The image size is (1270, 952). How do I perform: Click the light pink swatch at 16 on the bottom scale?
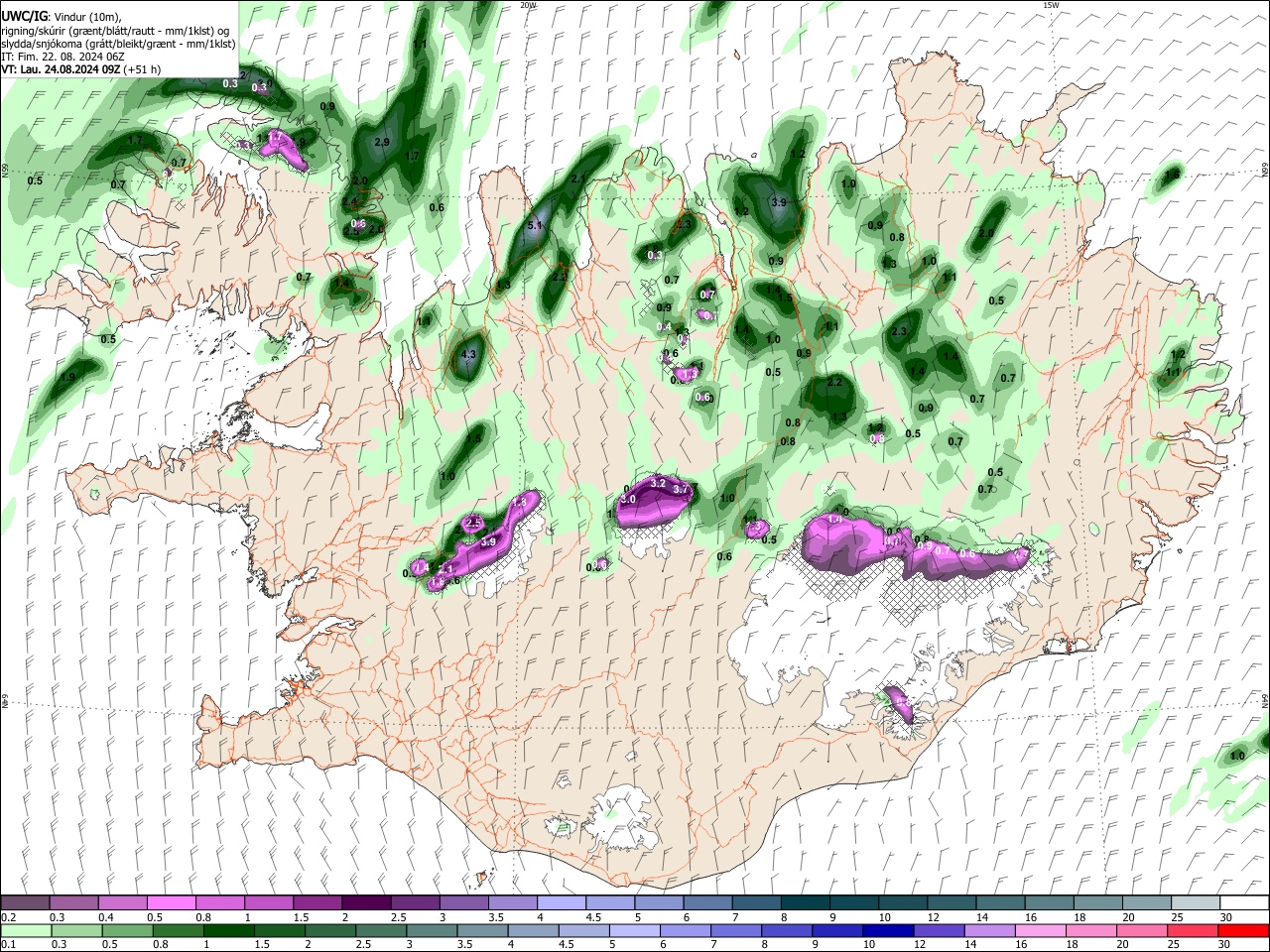click(x=1040, y=930)
